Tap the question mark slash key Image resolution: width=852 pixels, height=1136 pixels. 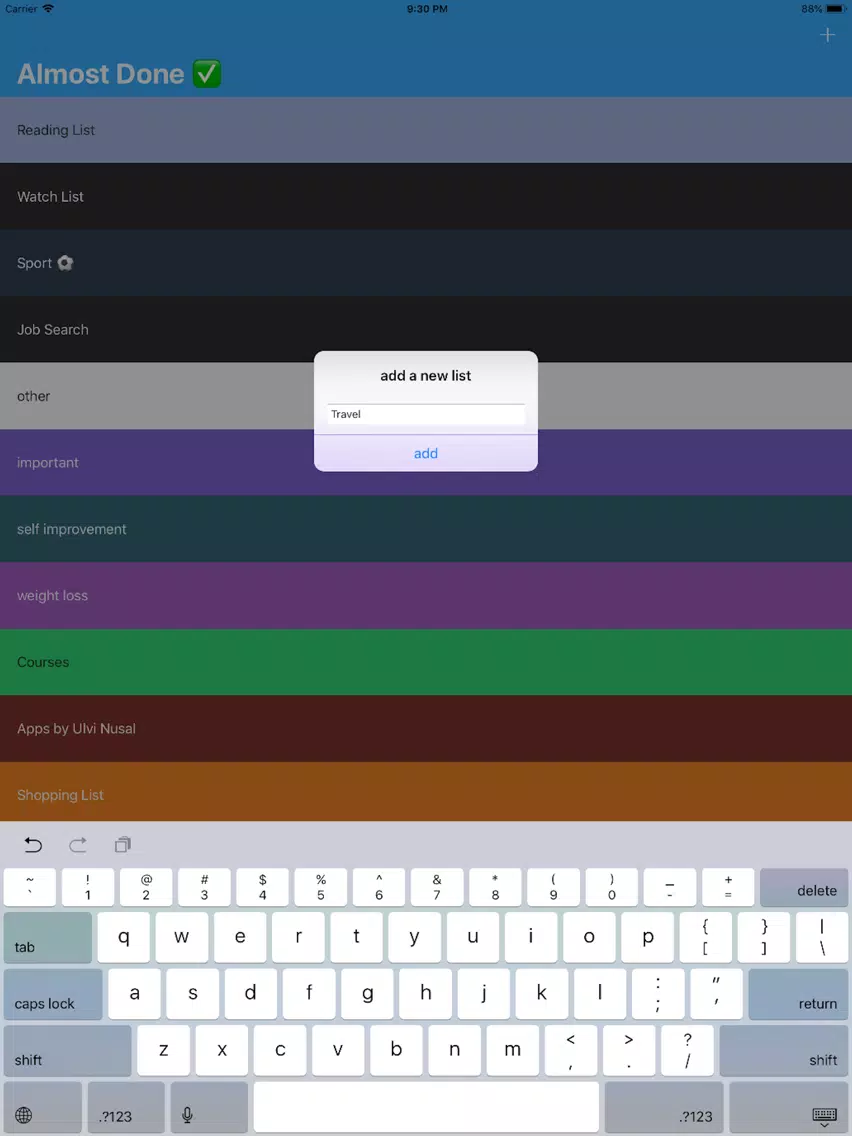[x=688, y=1051]
